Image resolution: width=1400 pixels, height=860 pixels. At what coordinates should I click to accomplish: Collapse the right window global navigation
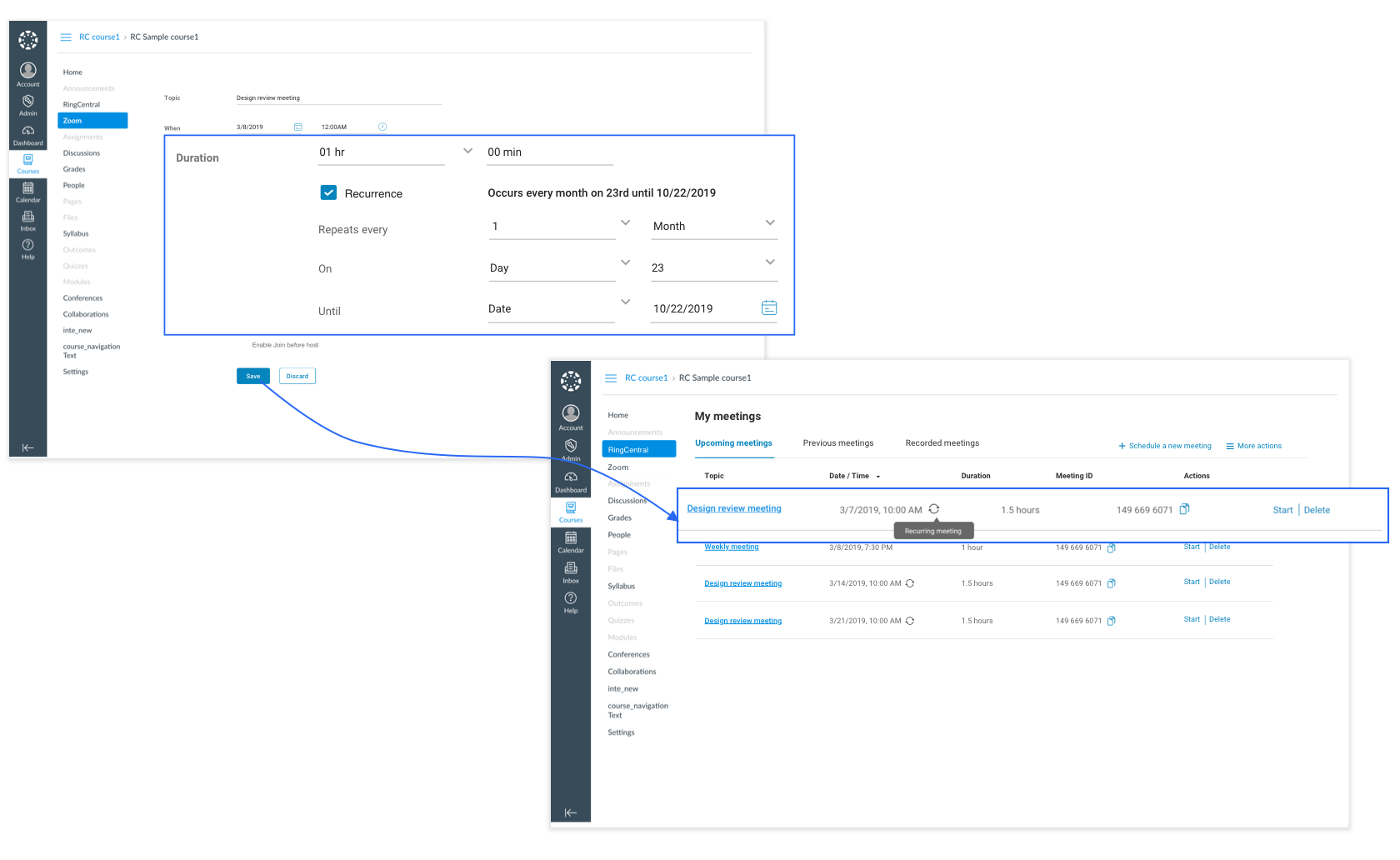tap(571, 812)
